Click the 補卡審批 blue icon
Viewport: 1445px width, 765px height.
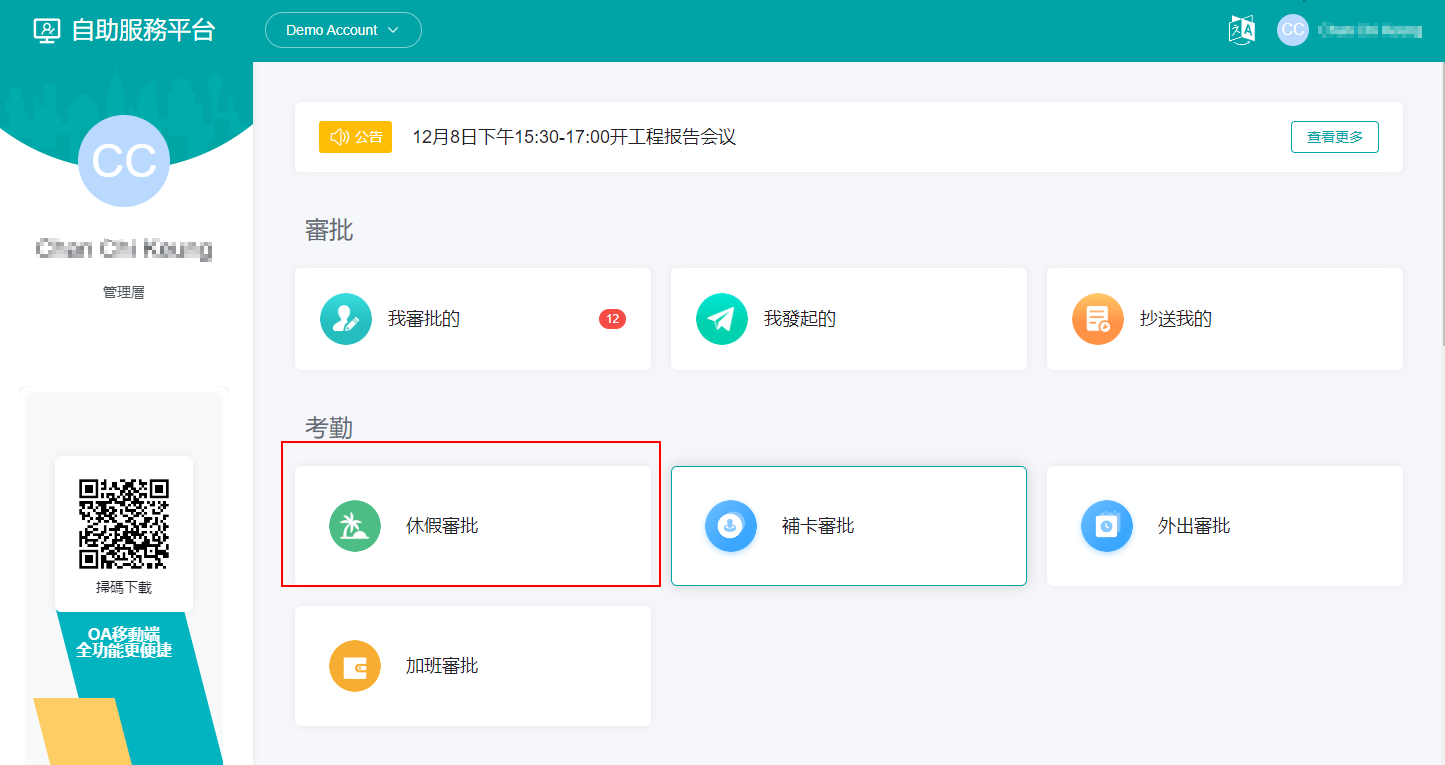coord(731,526)
